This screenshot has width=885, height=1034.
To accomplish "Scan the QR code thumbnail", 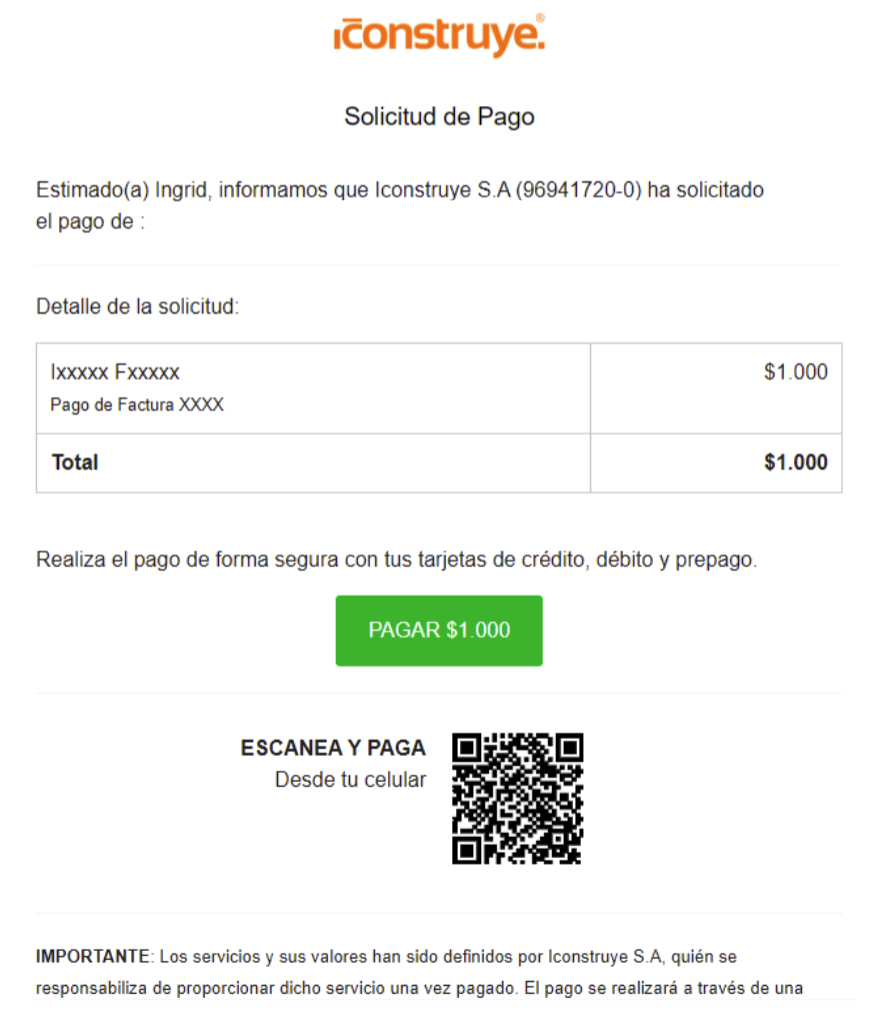I will point(515,797).
